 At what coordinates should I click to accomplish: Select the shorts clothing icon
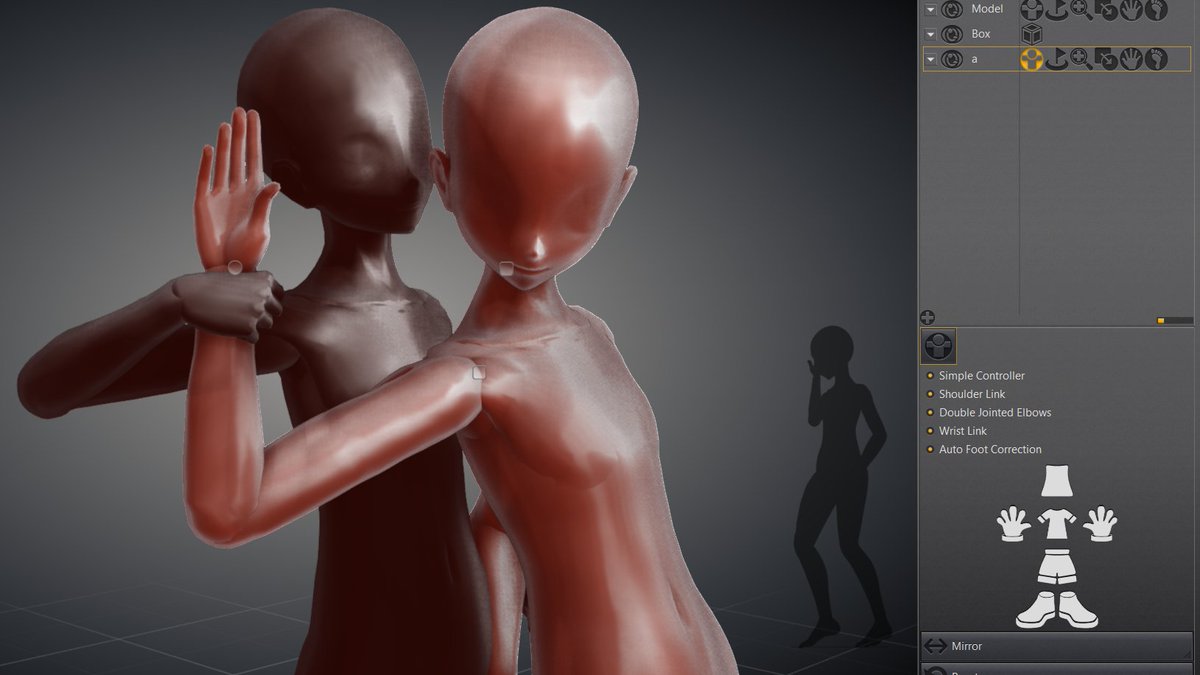[x=1057, y=566]
